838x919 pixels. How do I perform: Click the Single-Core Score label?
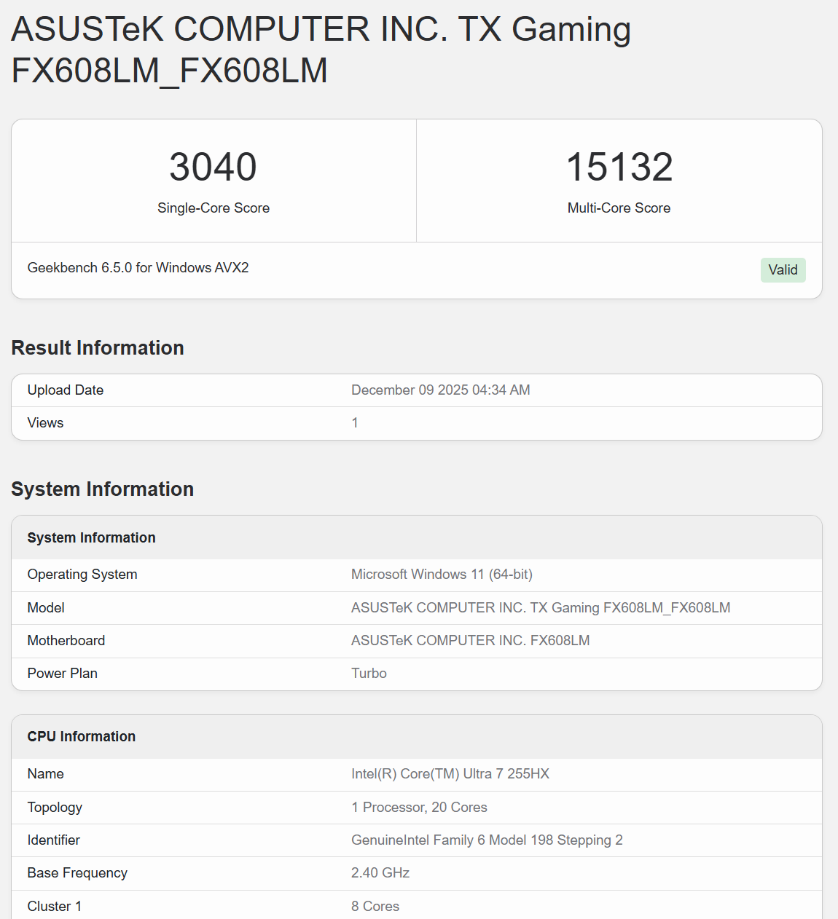(x=213, y=208)
